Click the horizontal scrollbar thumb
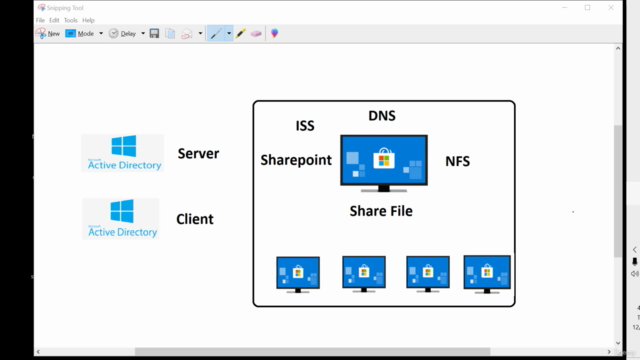This screenshot has height=360, width=640. click(x=312, y=351)
